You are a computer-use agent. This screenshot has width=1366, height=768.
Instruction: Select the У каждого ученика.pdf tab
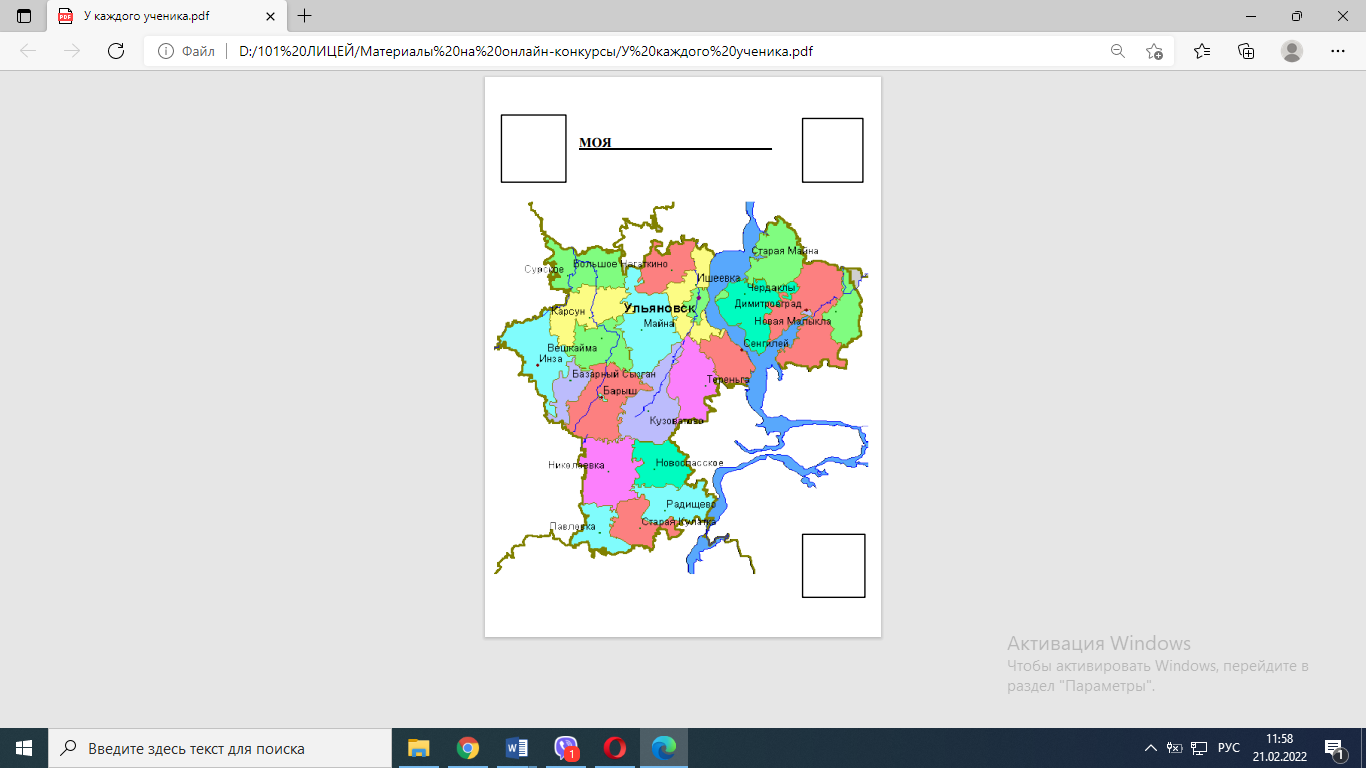click(150, 16)
